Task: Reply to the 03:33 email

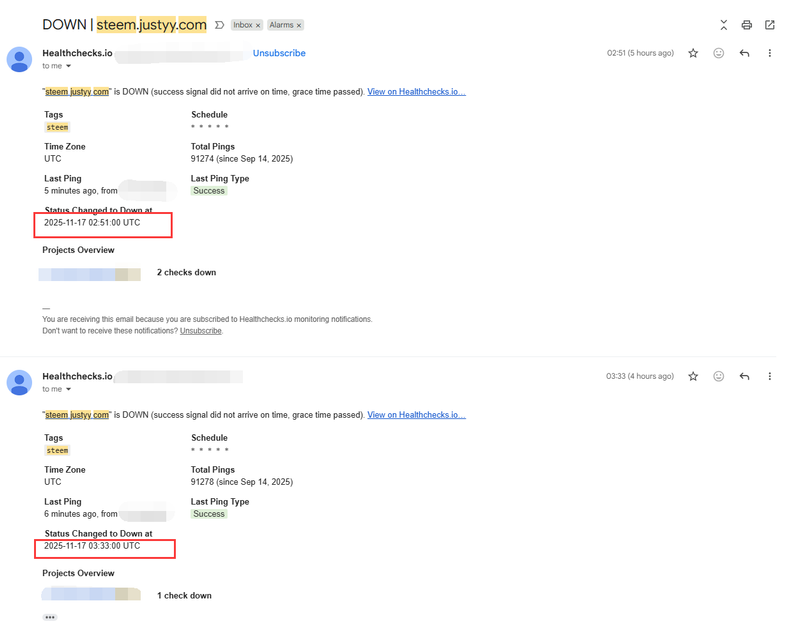Action: point(744,376)
